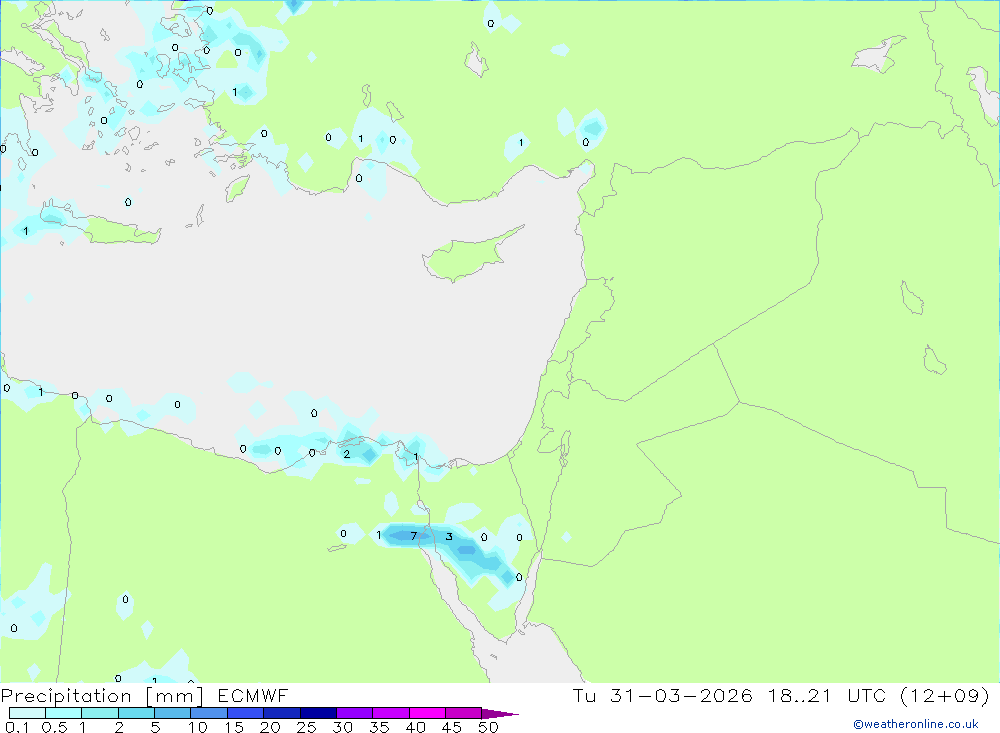Pick the 0.1–0.5 mm legend swatch
The image size is (1000, 733).
point(27,713)
